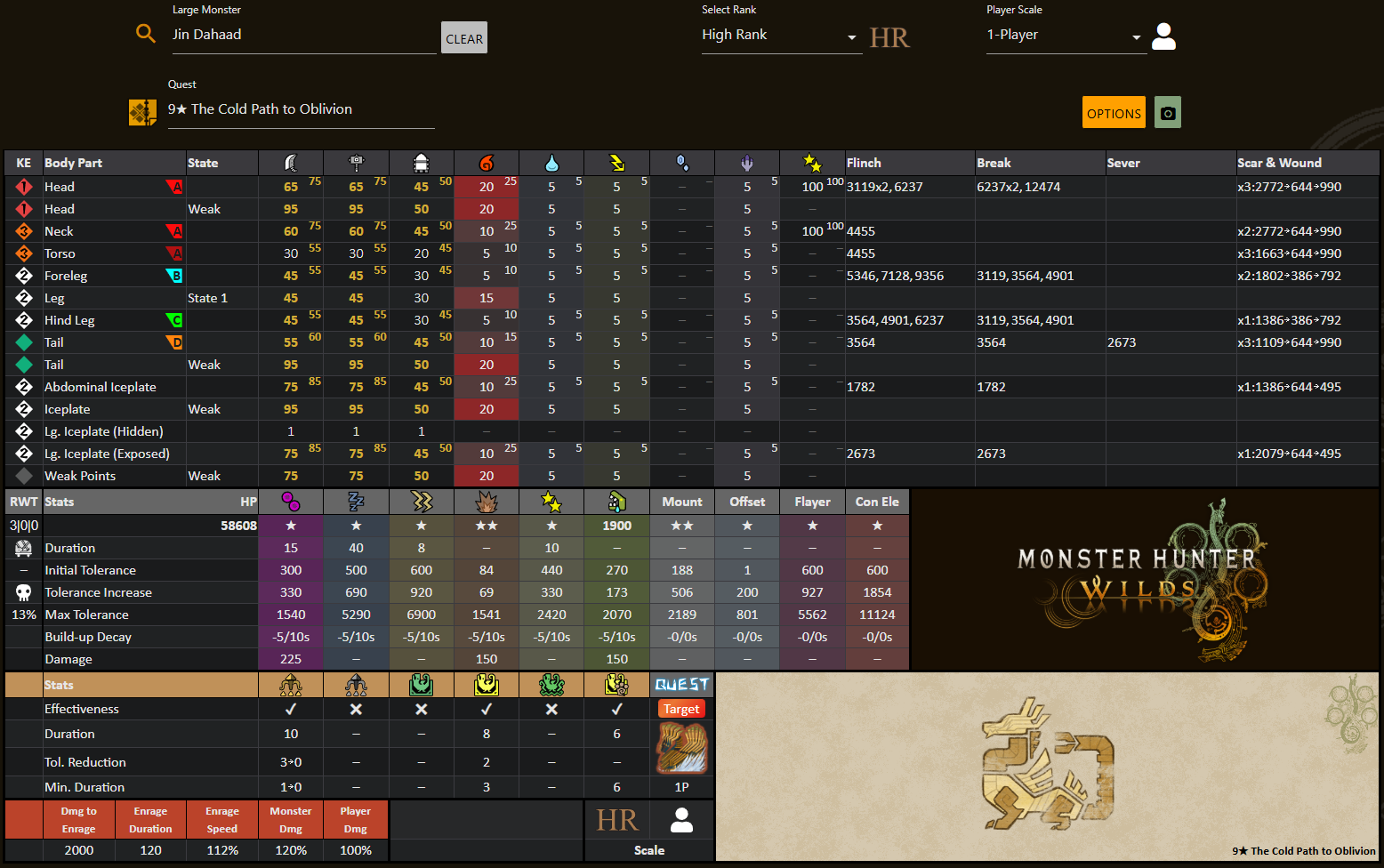This screenshot has height=868, width=1384.
Task: Click the player silhouette icon beside Player Scale
Action: (x=1163, y=36)
